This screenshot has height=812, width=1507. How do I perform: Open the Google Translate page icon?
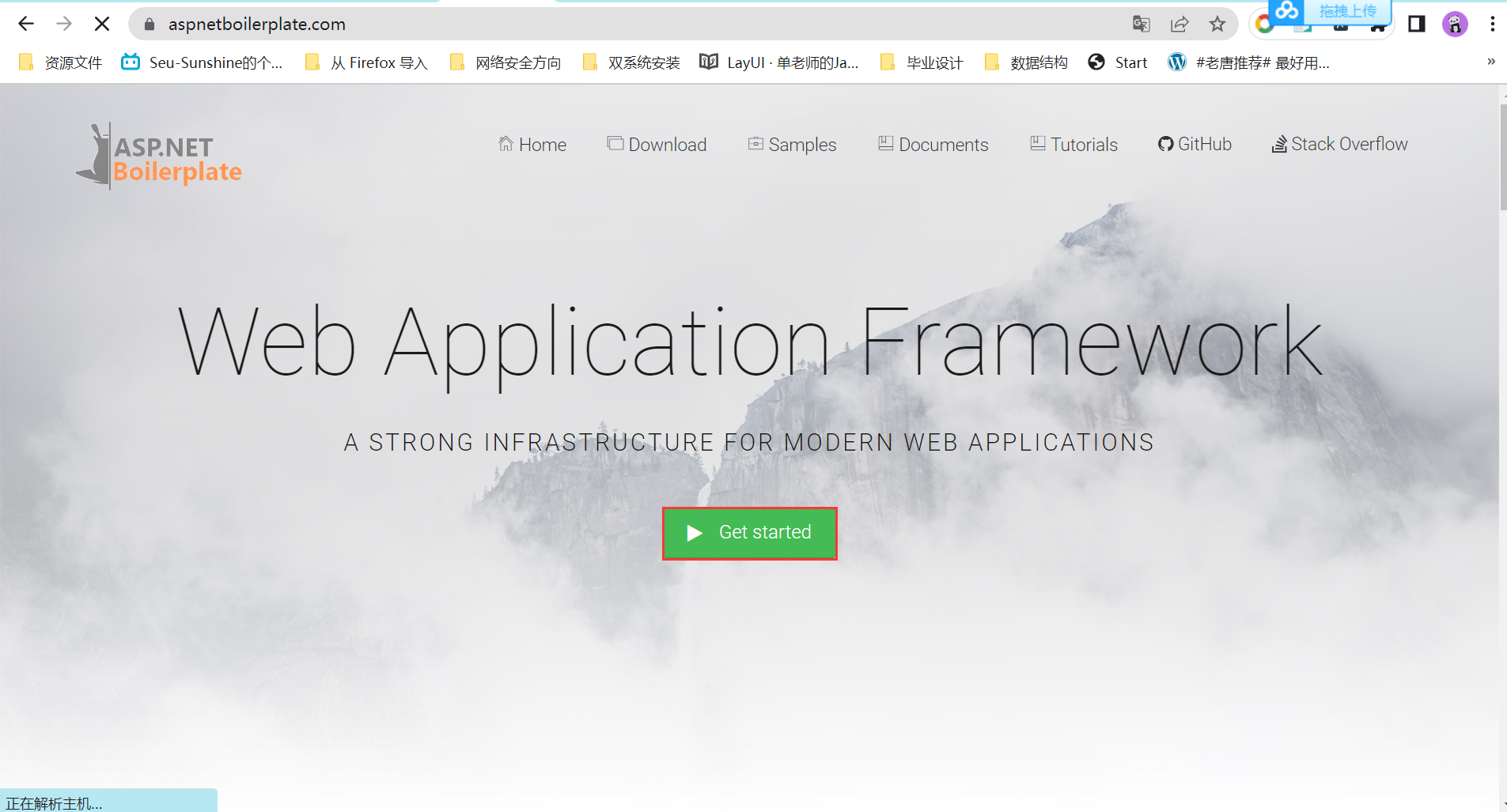(x=1141, y=24)
